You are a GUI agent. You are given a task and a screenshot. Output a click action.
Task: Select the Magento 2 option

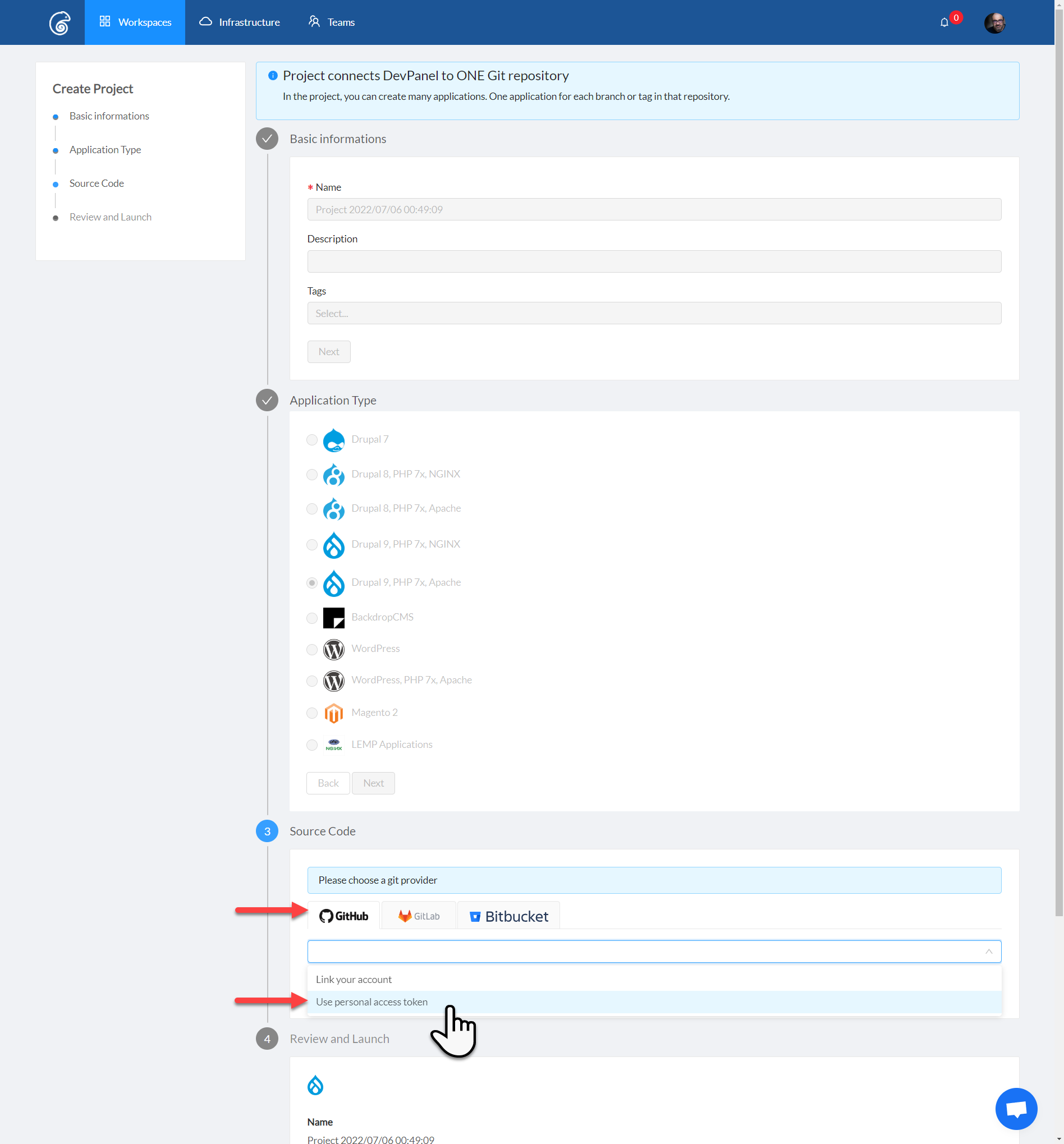click(312, 713)
